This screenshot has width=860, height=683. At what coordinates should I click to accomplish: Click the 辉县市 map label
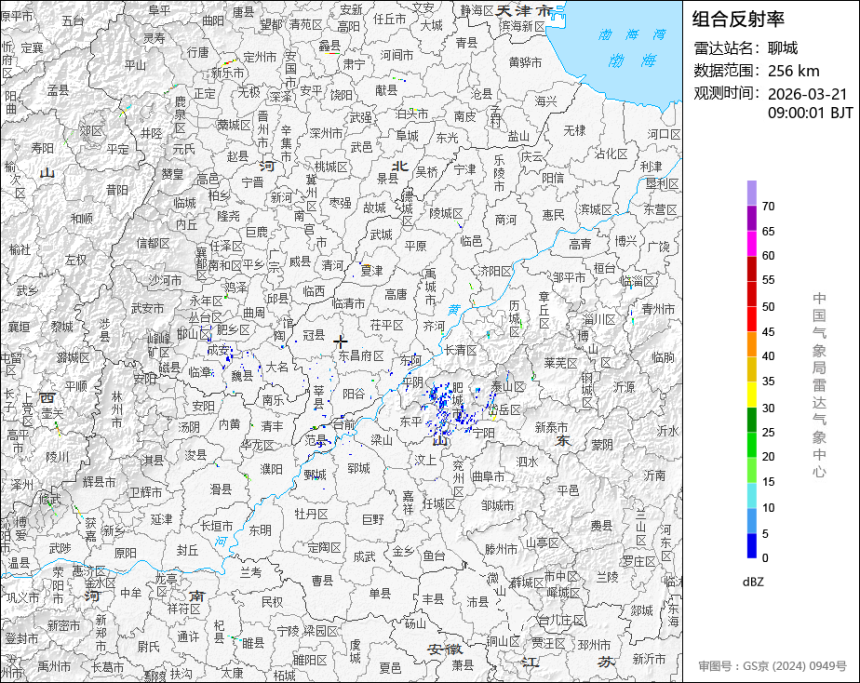[x=99, y=482]
